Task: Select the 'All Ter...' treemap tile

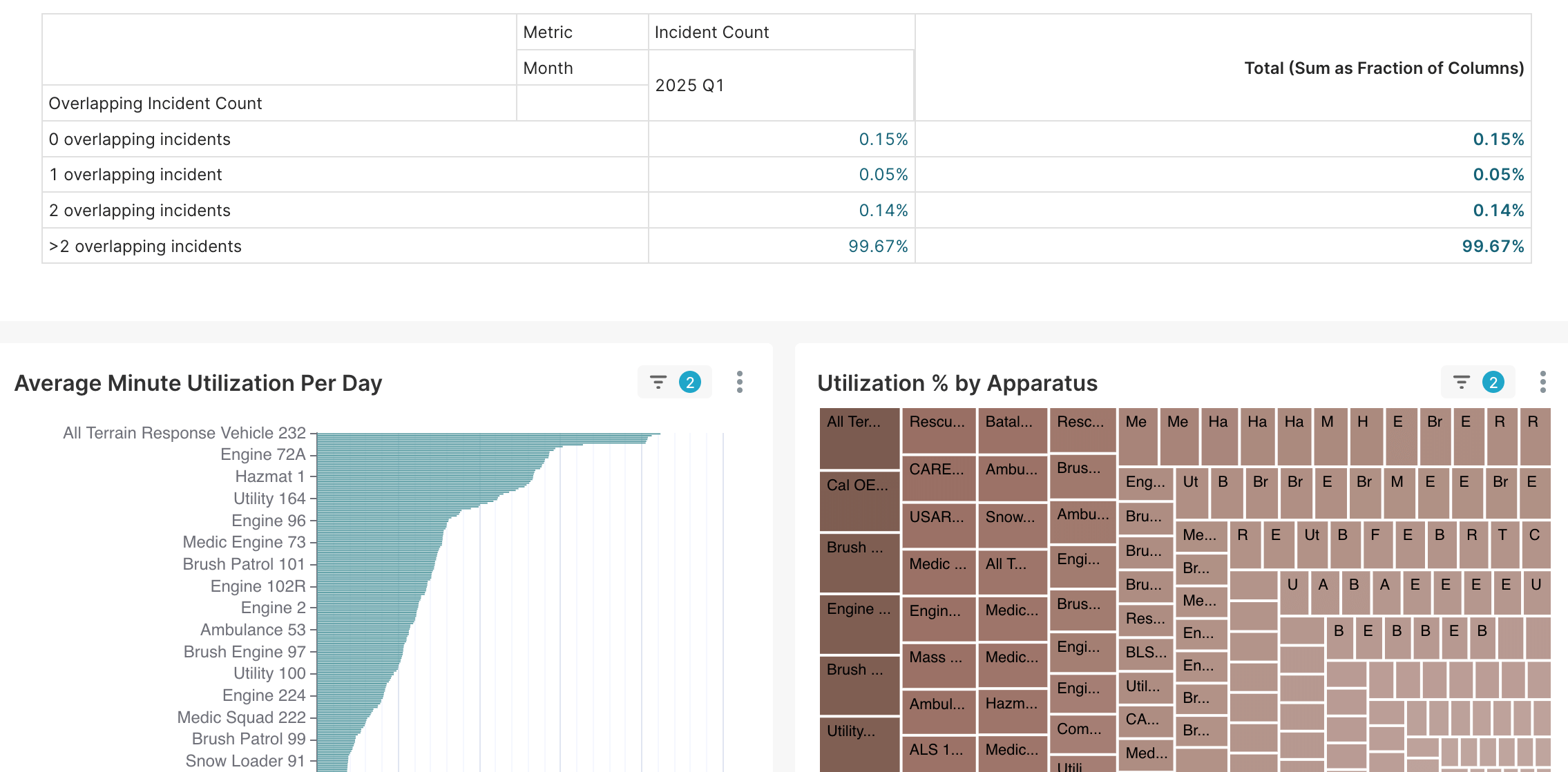Action: tap(859, 438)
